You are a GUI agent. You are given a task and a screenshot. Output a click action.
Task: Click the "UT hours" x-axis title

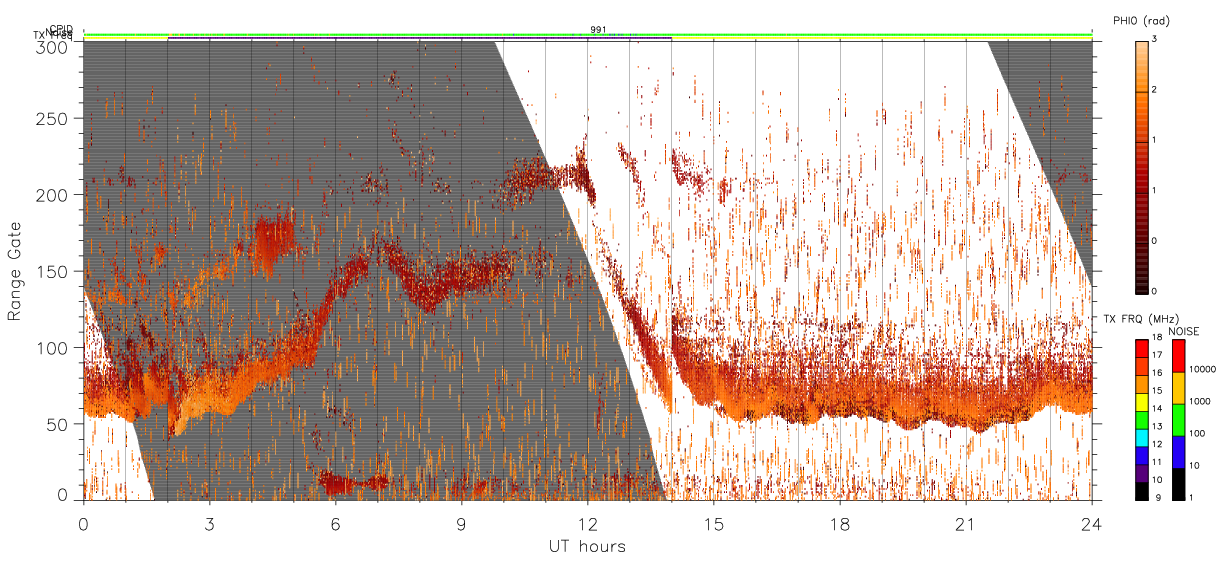tap(587, 546)
